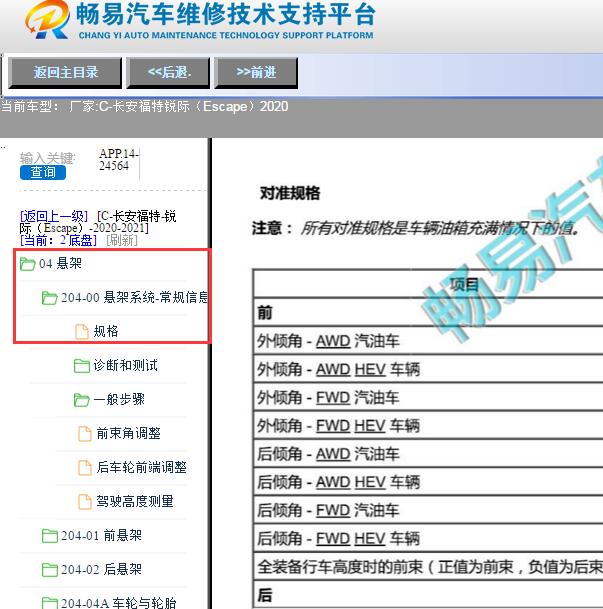603x609 pixels.
Task: Open the 驾驶高度测量 page
Action: click(135, 501)
